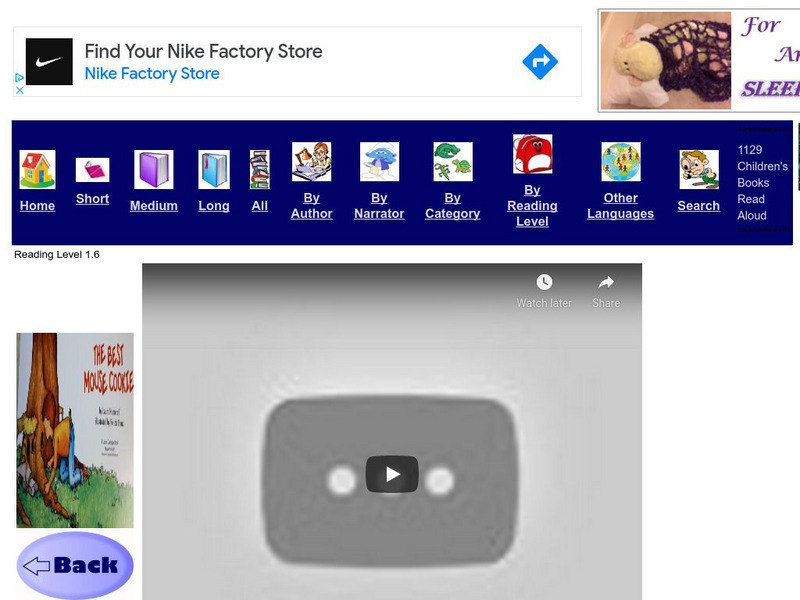The image size is (800, 600).
Task: Click the Share arrow icon on video
Action: (606, 282)
